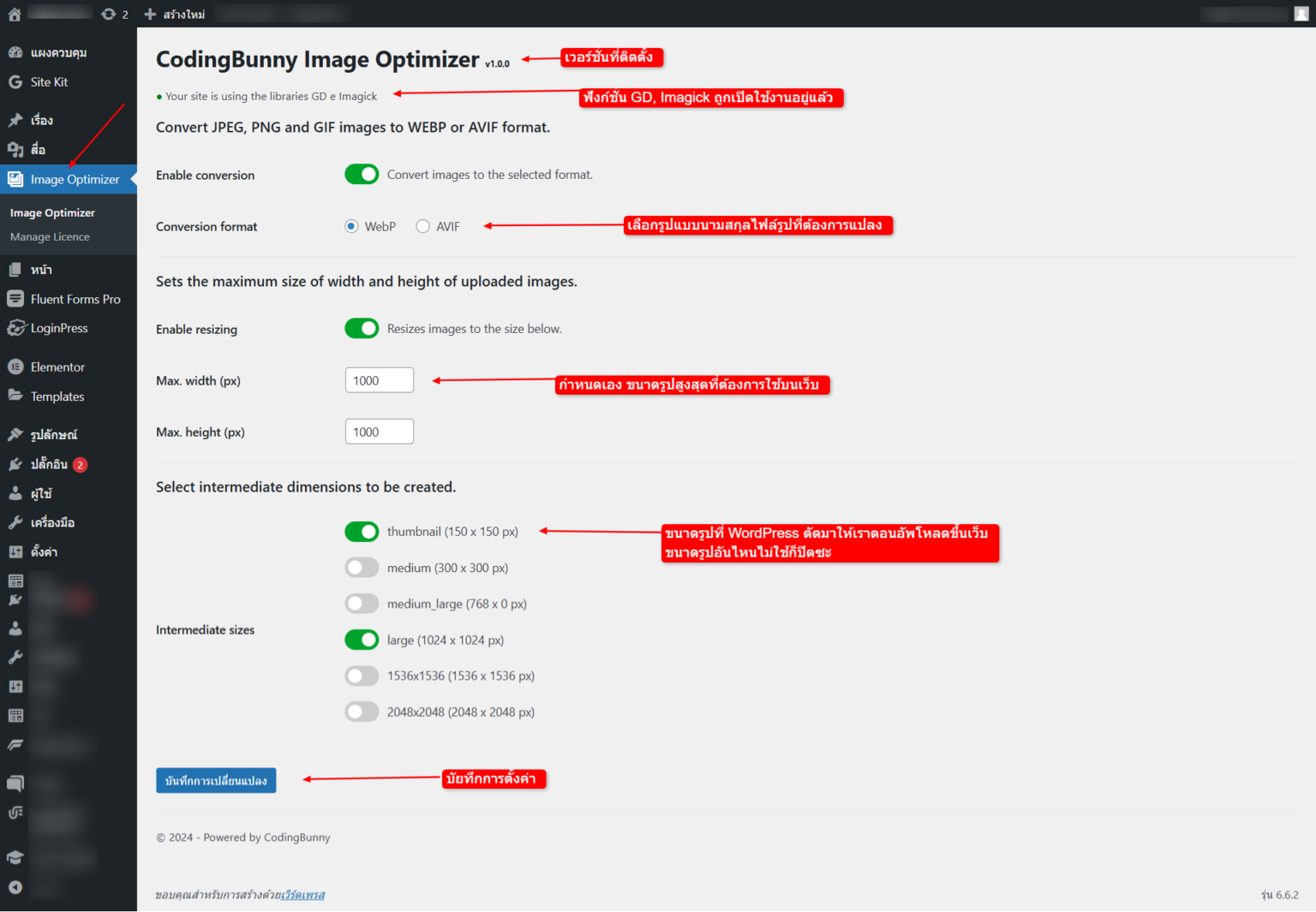The width and height of the screenshot is (1316, 912).
Task: Select the AVIF radio button
Action: (x=422, y=226)
